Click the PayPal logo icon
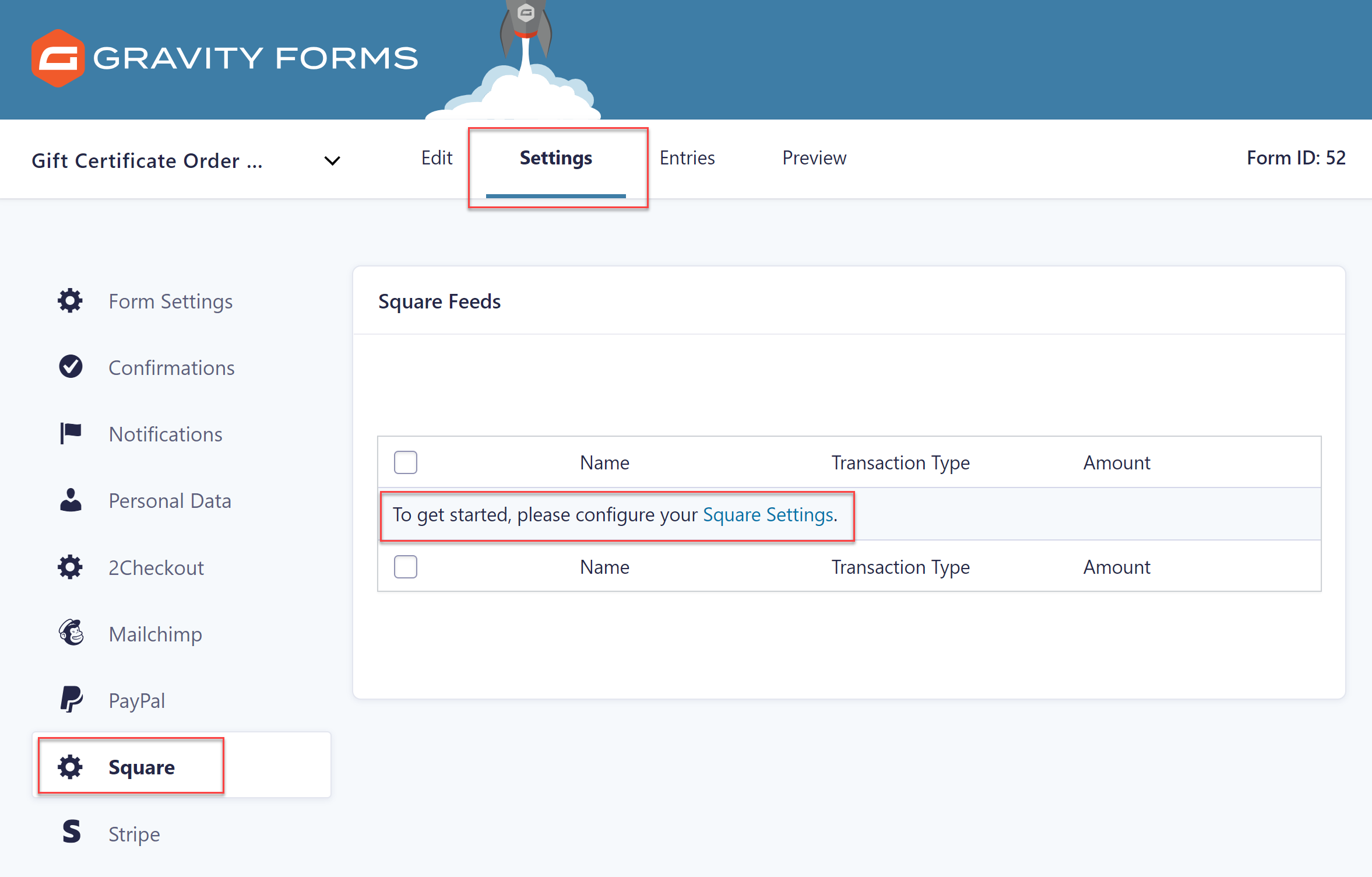1372x877 pixels. (72, 699)
